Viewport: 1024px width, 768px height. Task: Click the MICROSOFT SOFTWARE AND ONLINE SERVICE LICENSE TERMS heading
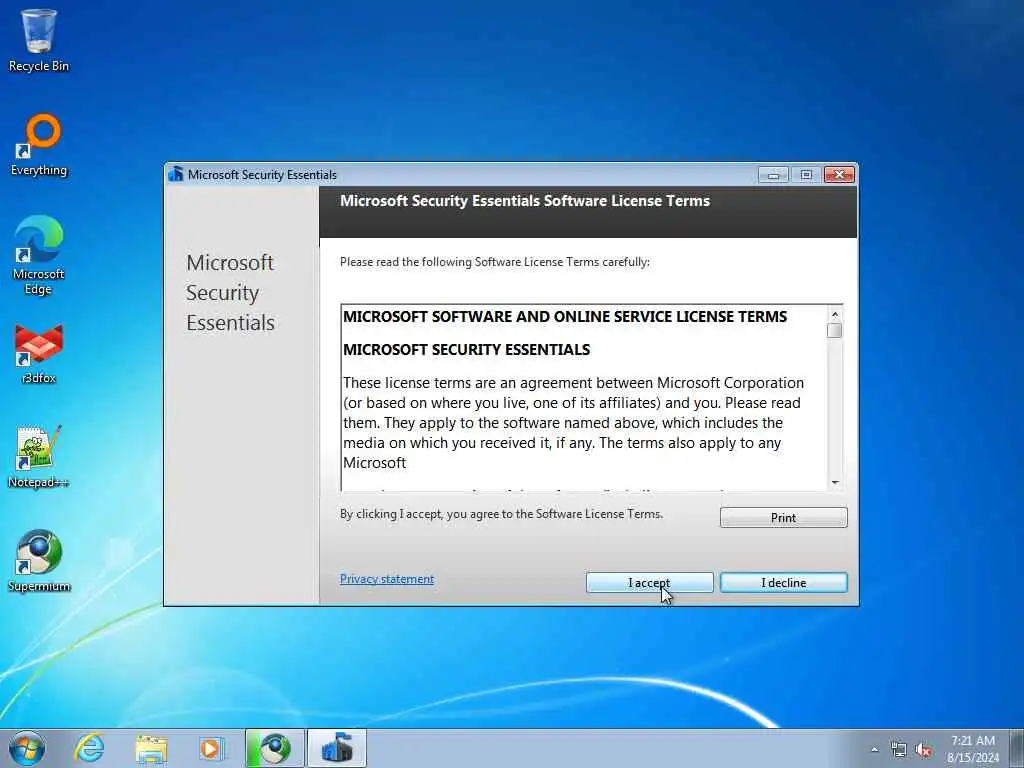[566, 317]
